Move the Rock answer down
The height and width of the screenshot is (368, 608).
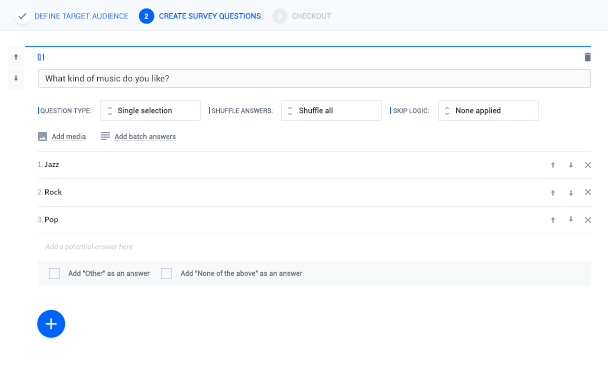571,193
